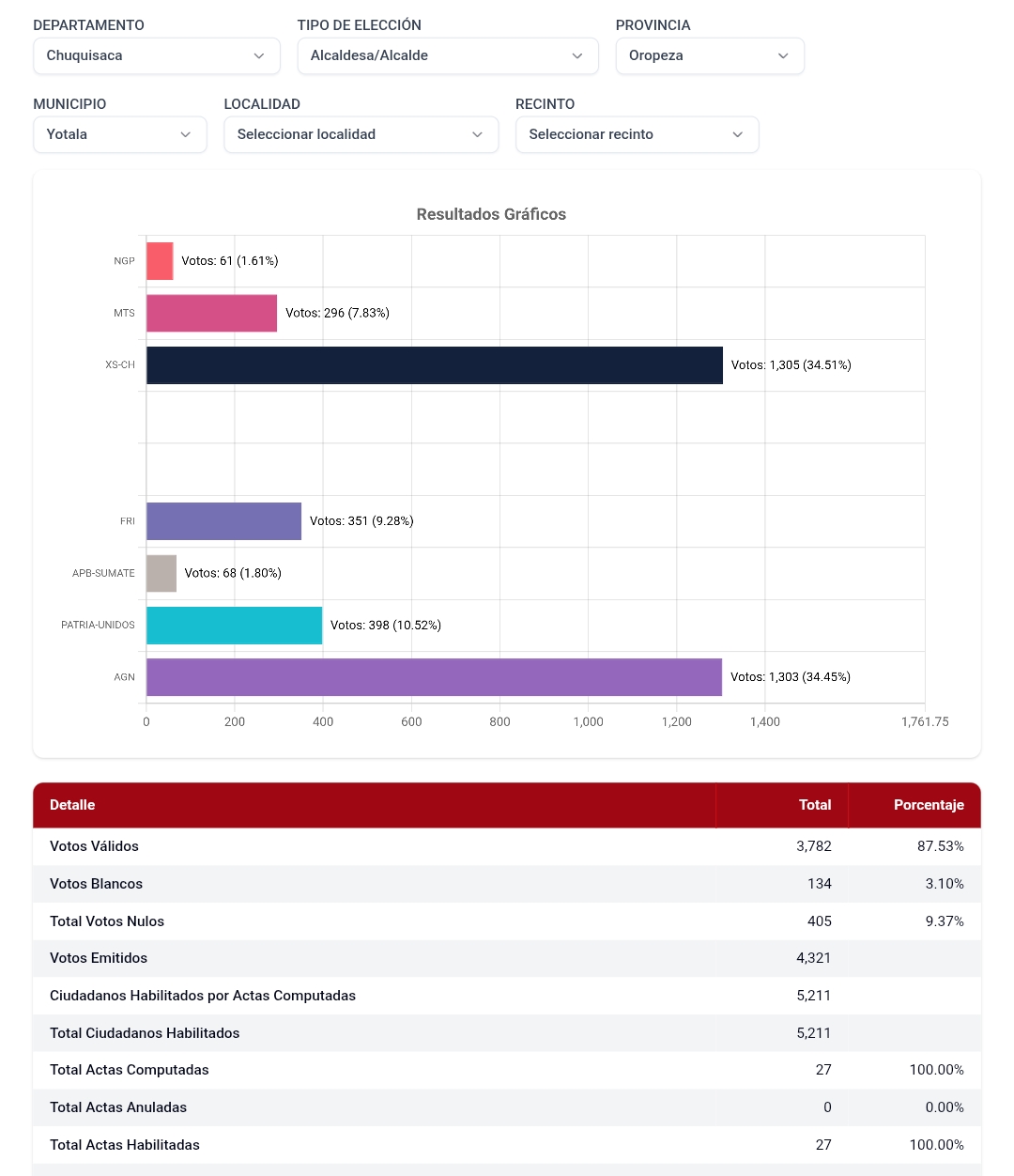Click the chevron arrow in the Recinto selector
The width and height of the screenshot is (1014, 1176).
(x=738, y=134)
